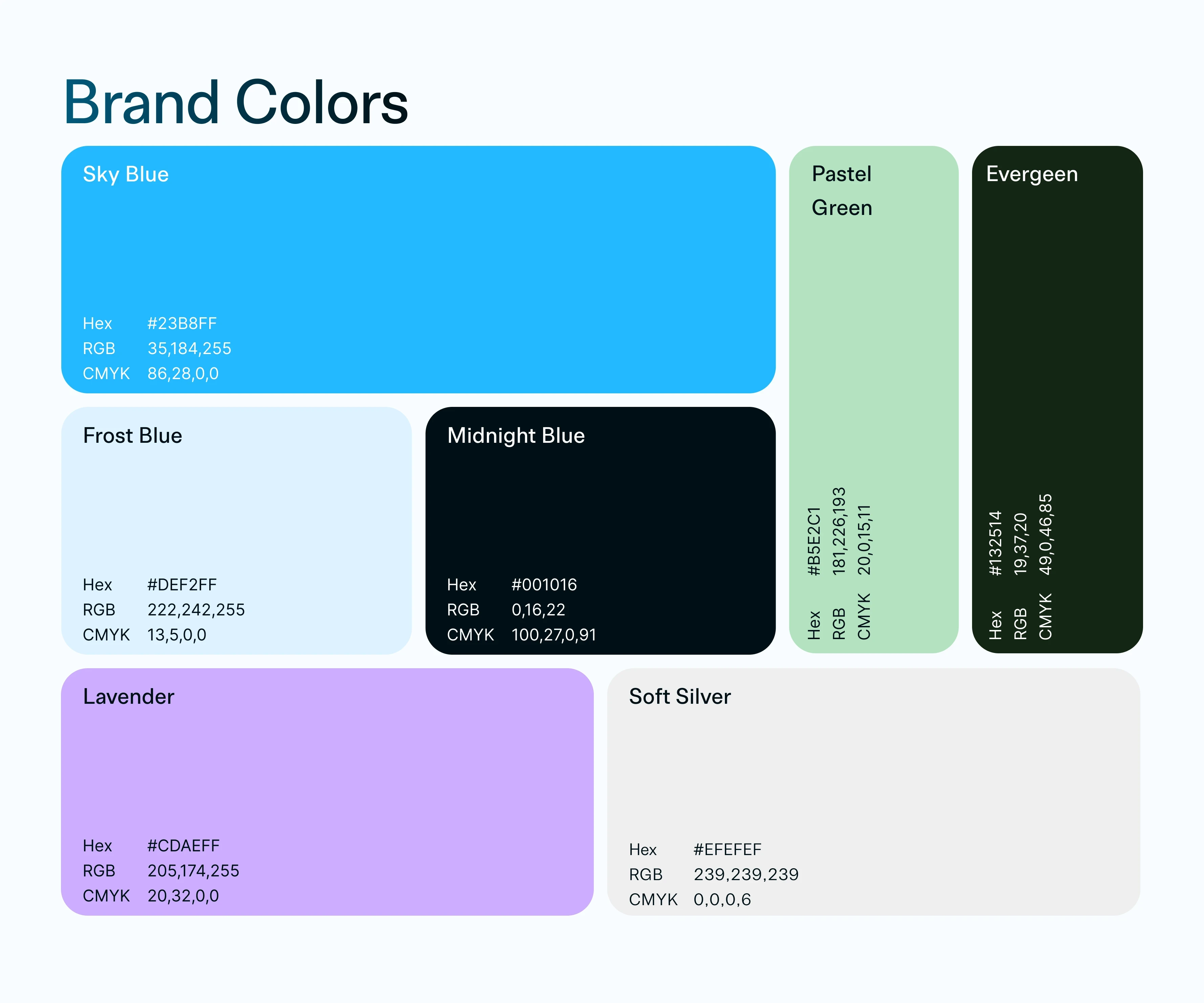Image resolution: width=1204 pixels, height=1003 pixels.
Task: Click the Pastel Green hex #B5E2C1
Action: [814, 541]
